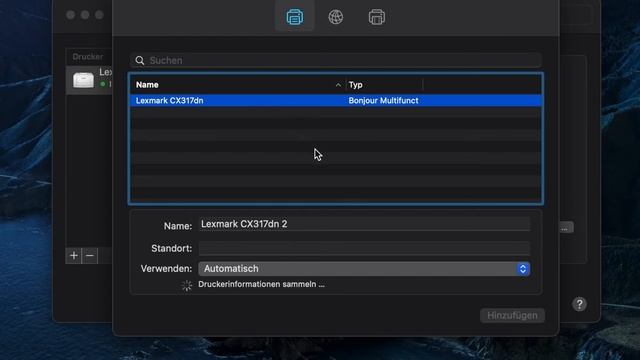Viewport: 640px width, 360px height.
Task: Click the Standort location field
Action: tap(364, 248)
